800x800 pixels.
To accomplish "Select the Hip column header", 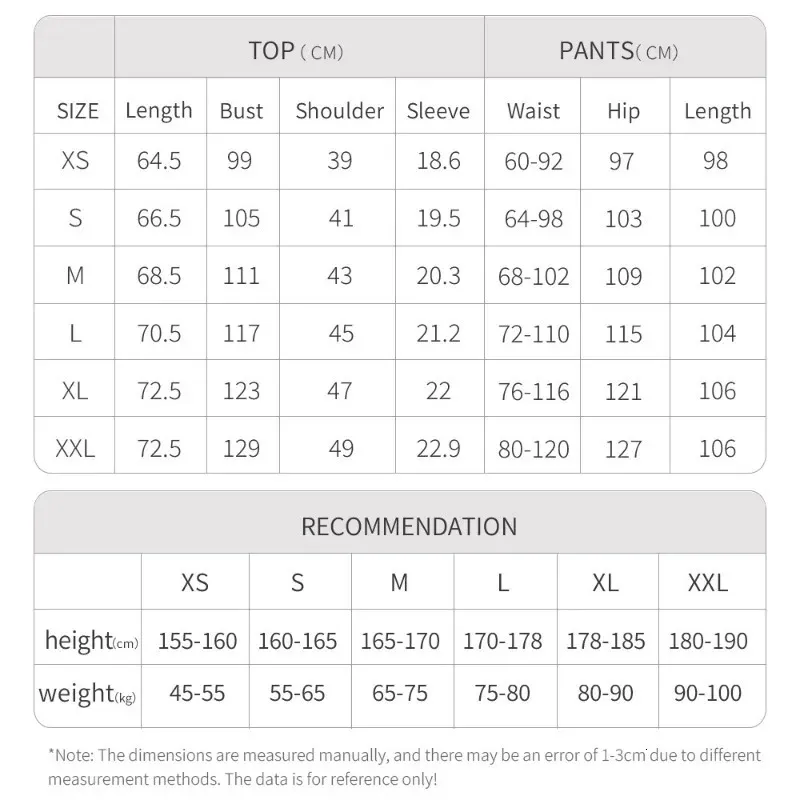I will point(623,111).
